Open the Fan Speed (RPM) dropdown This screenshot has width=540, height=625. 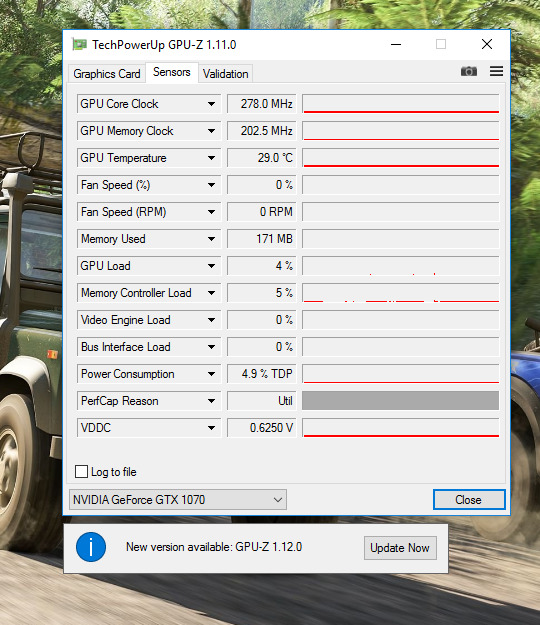[211, 212]
